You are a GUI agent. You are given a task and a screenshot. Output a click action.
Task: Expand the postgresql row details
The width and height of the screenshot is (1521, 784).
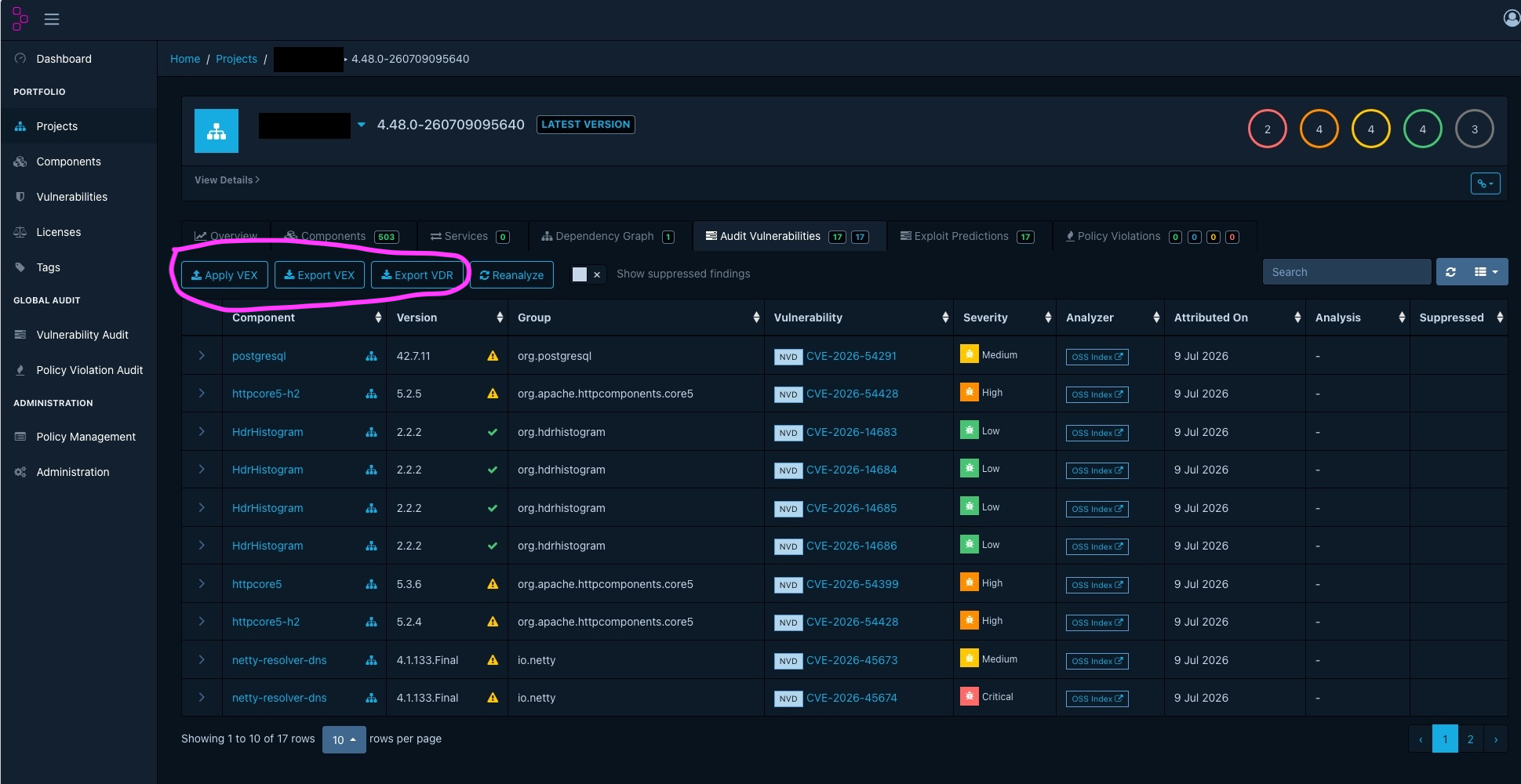click(202, 356)
